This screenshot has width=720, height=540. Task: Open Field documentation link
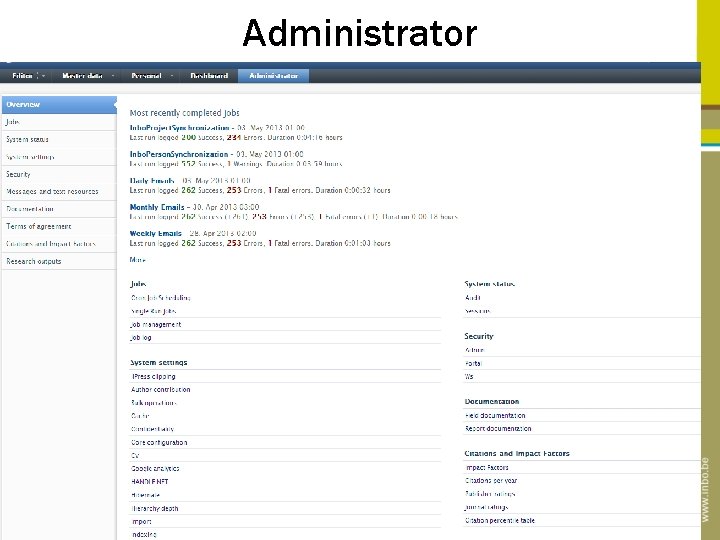coord(495,416)
